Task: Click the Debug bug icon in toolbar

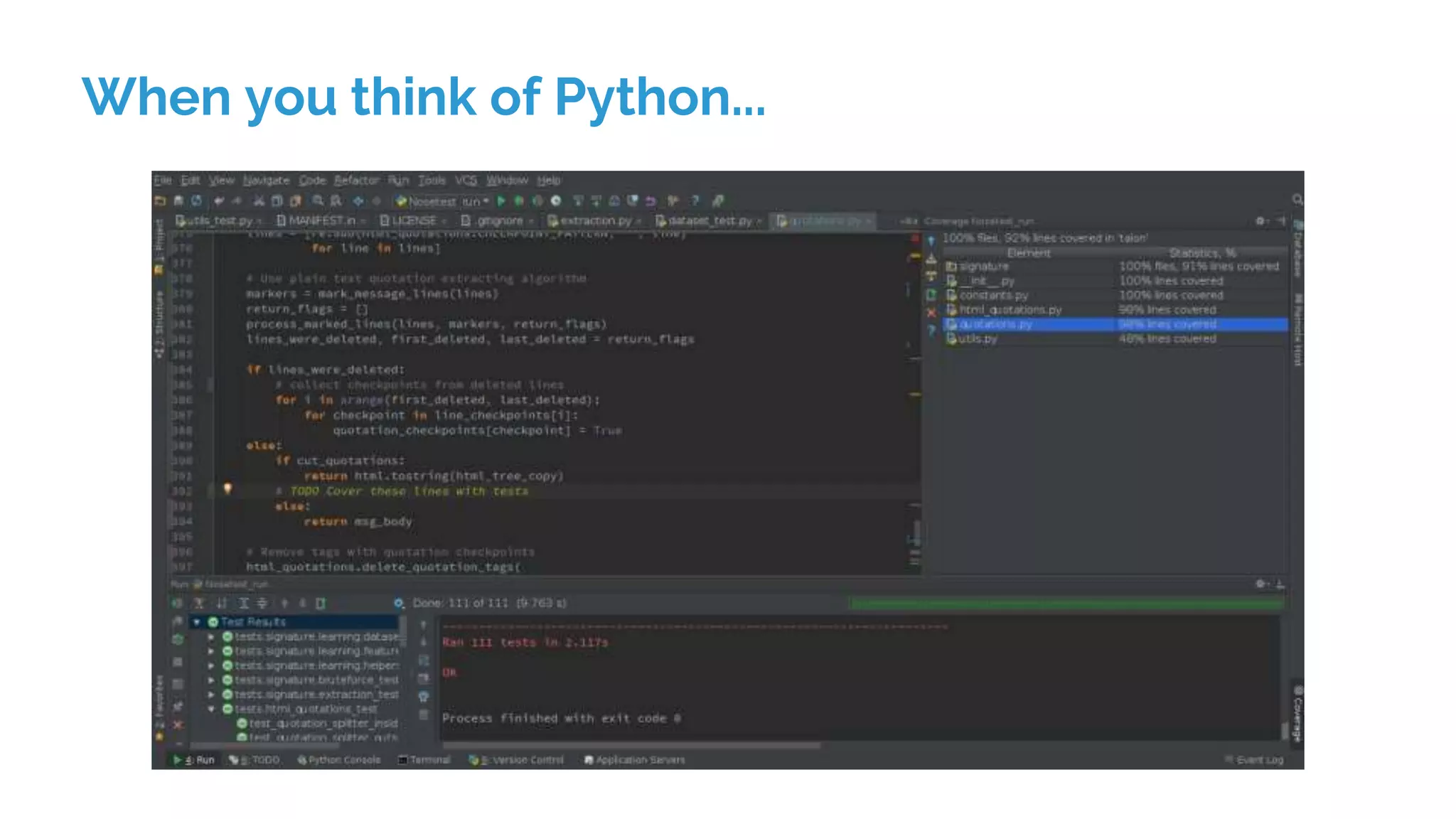Action: 519,201
